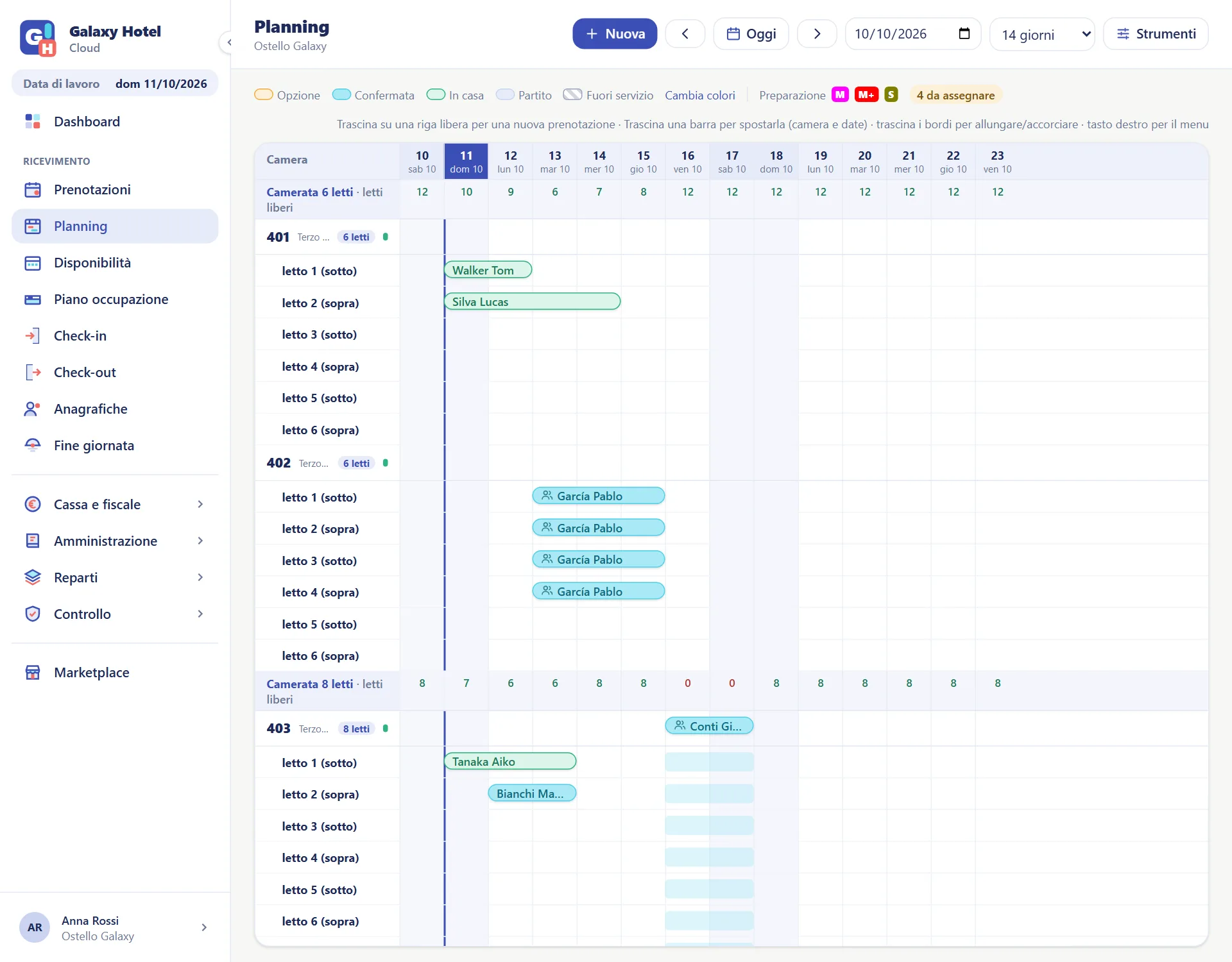The image size is (1232, 962).
Task: Click the red M+ preparation badge
Action: pyautogui.click(x=866, y=95)
